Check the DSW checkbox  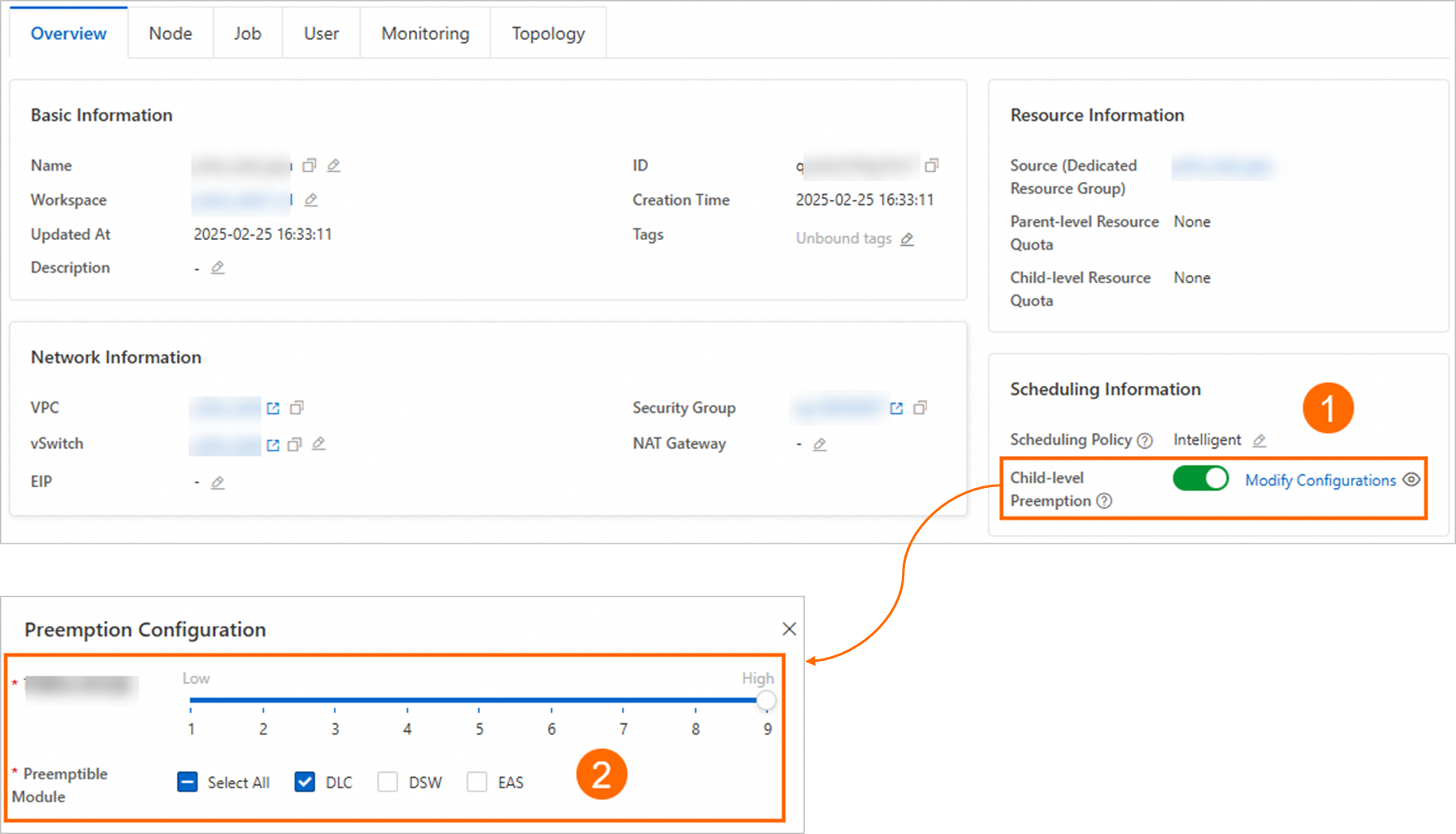(x=388, y=782)
